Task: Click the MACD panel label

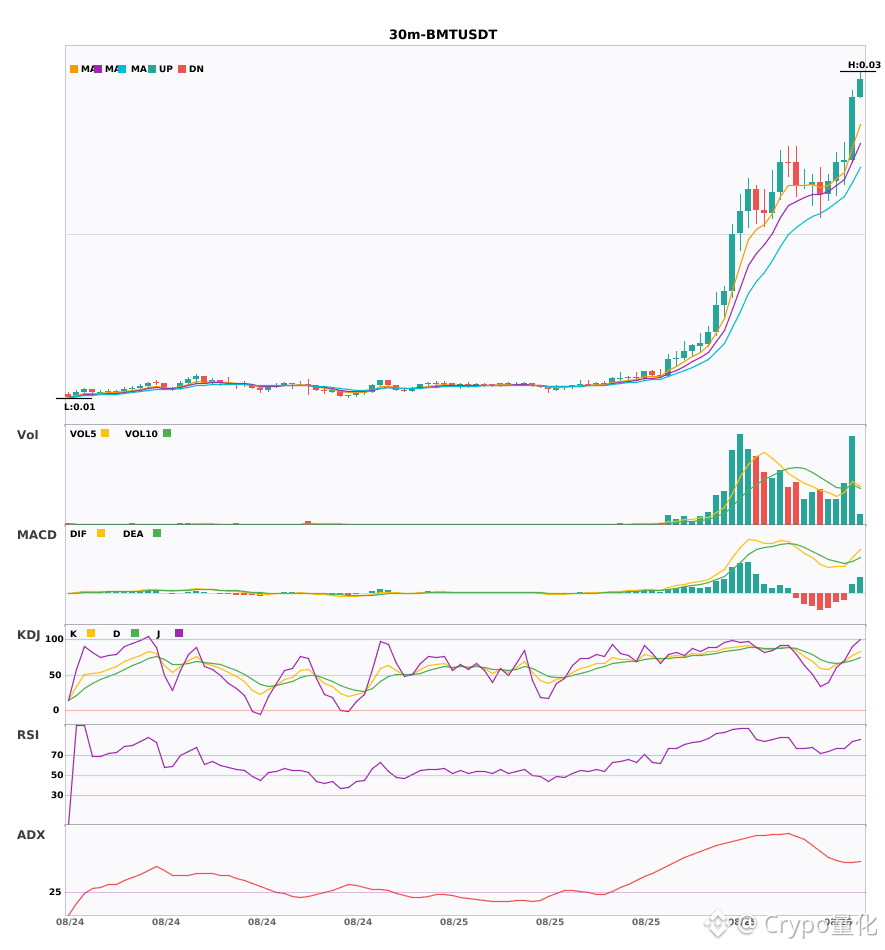Action: [x=36, y=535]
